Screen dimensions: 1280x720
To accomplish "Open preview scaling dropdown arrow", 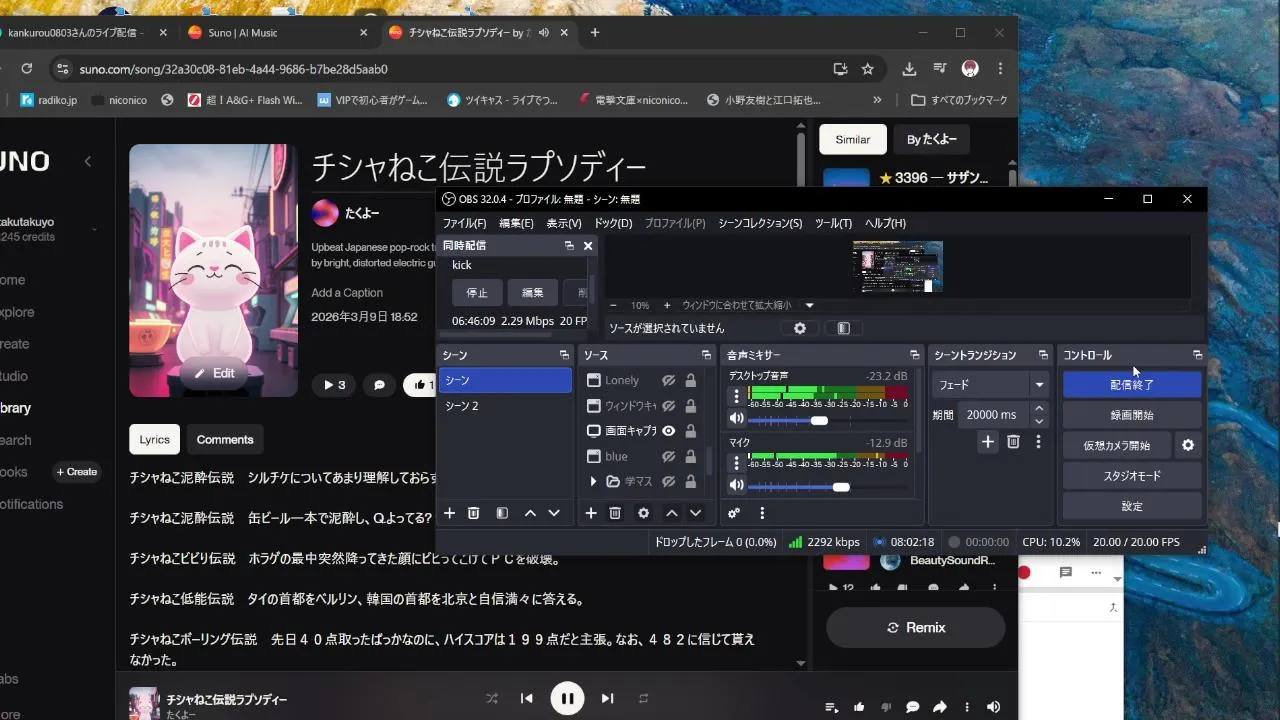I will 810,305.
